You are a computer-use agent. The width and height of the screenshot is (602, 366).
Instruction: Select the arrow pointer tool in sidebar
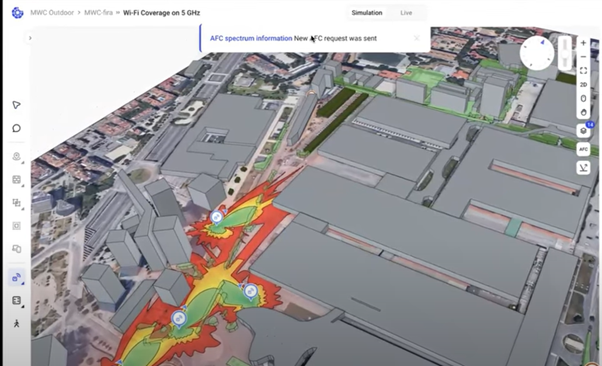coord(16,105)
